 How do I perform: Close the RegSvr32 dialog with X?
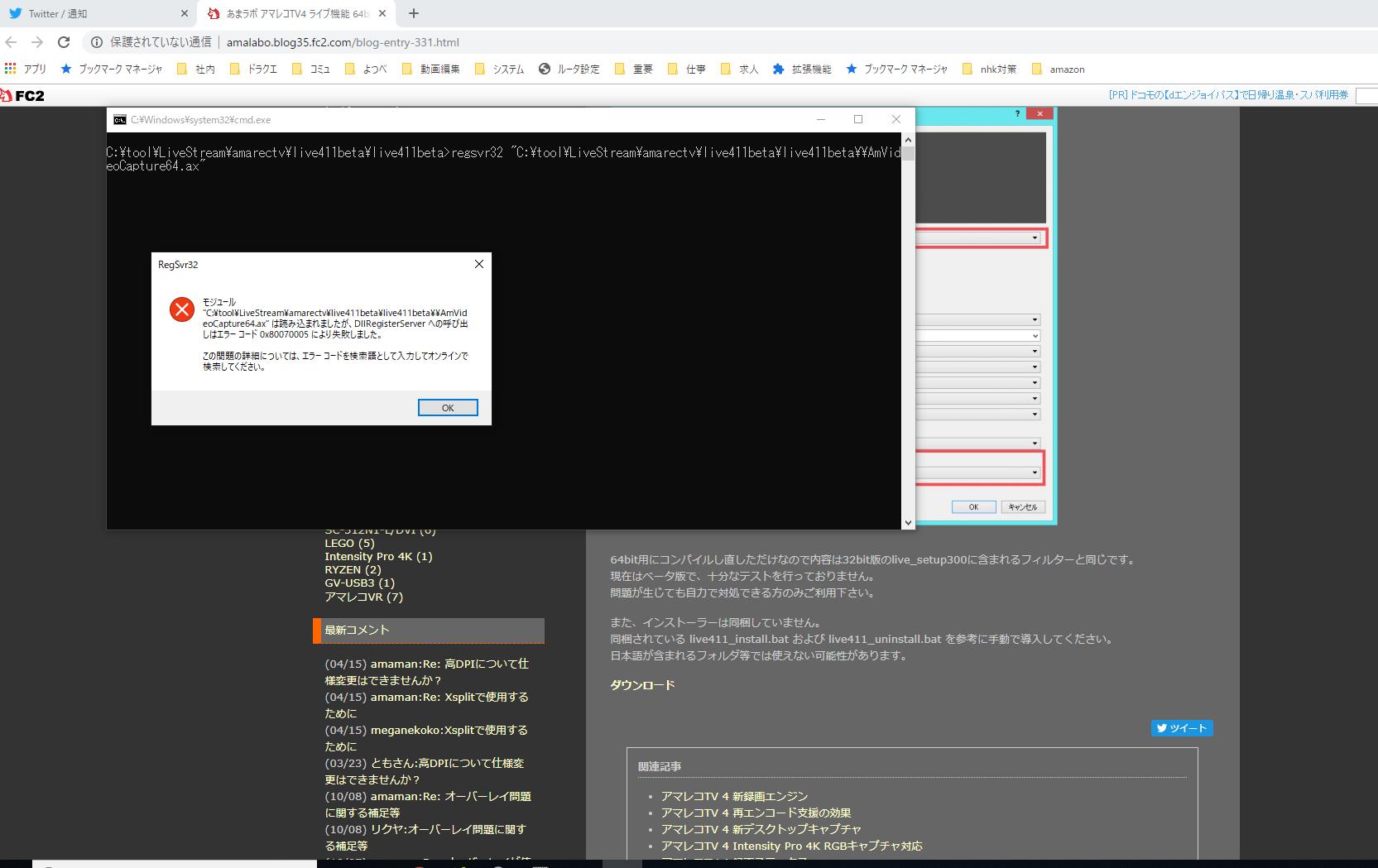478,264
